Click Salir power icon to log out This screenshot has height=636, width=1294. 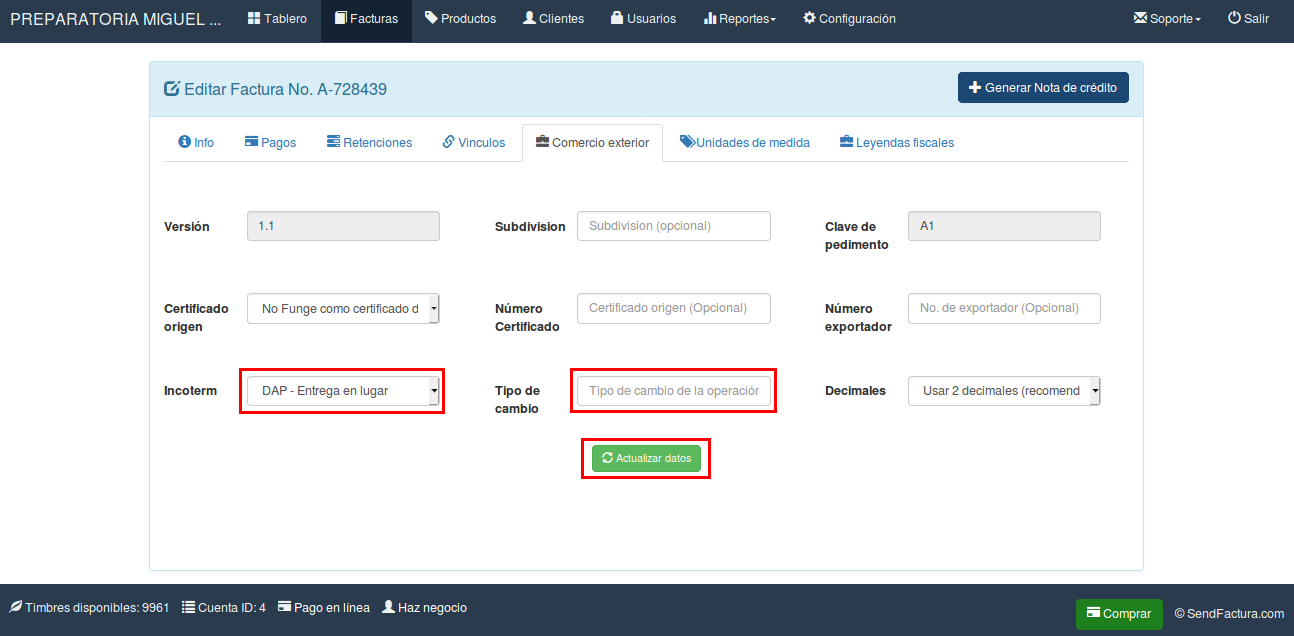tap(1248, 19)
